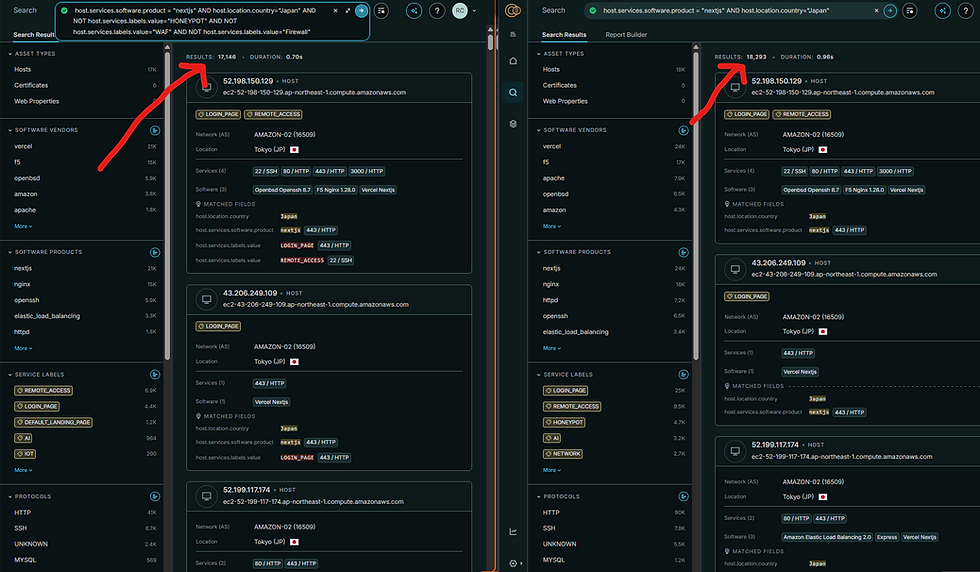Open the analytics chart icon in the navigation rail
Screen dimensions: 980x572
tap(513, 531)
